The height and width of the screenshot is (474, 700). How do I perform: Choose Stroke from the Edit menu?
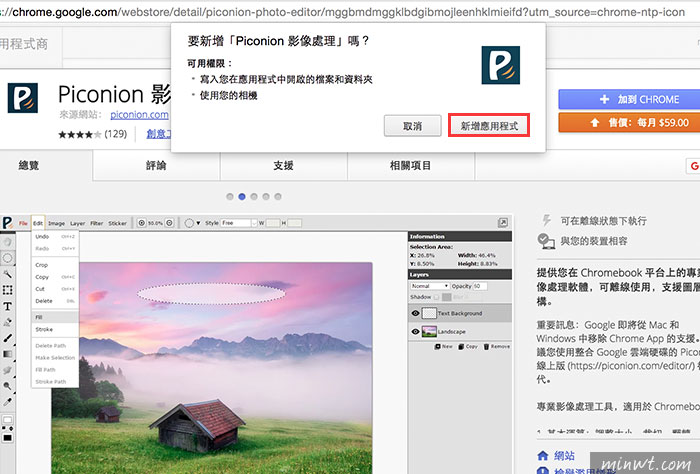pyautogui.click(x=55, y=329)
